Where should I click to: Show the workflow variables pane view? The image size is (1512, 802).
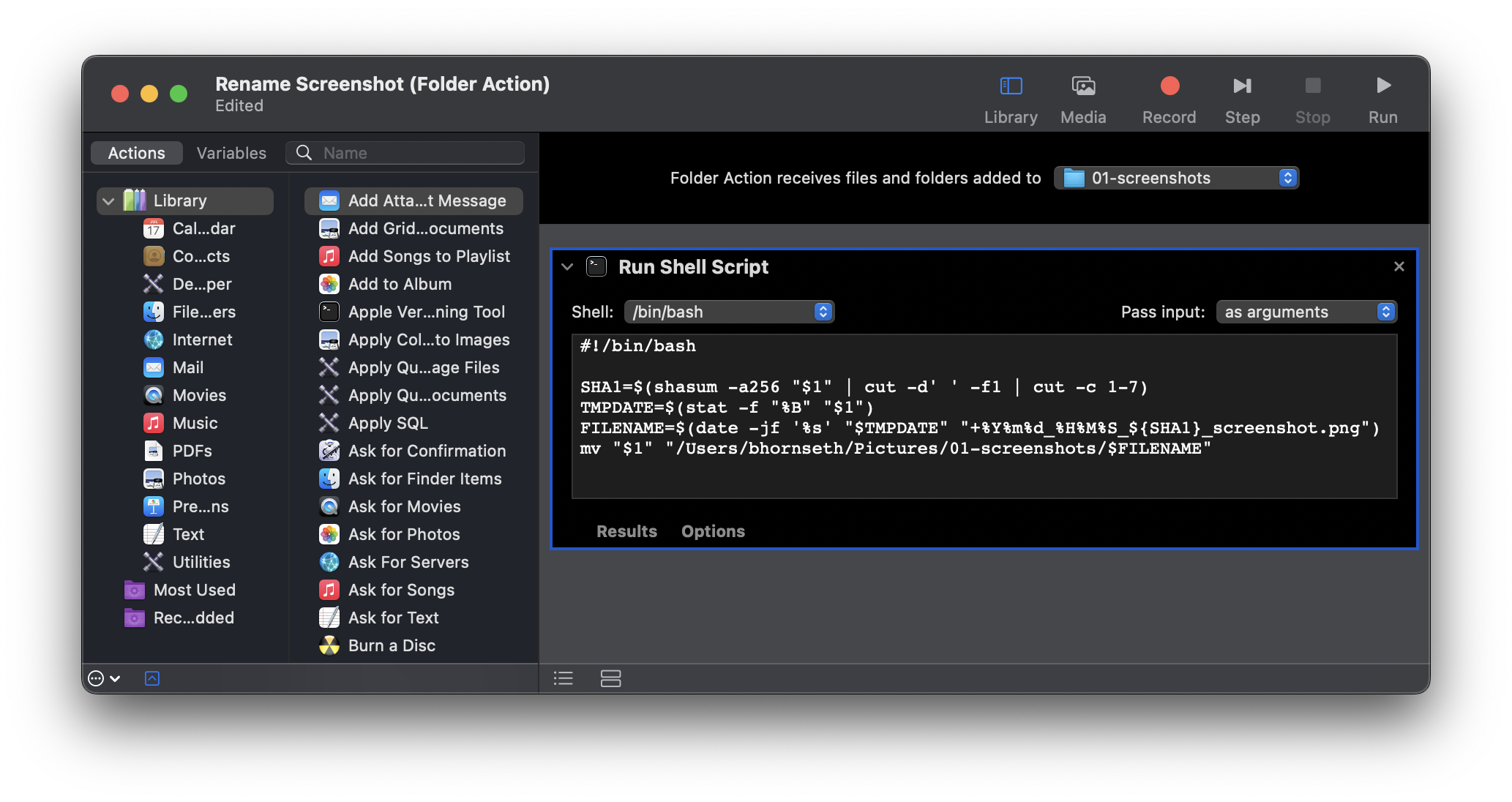click(610, 678)
